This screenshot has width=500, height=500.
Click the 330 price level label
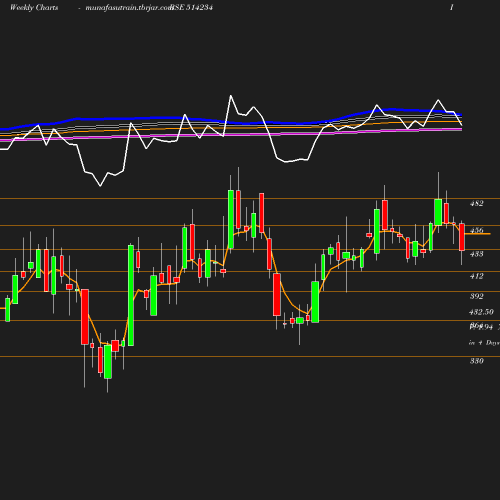[x=477, y=361]
